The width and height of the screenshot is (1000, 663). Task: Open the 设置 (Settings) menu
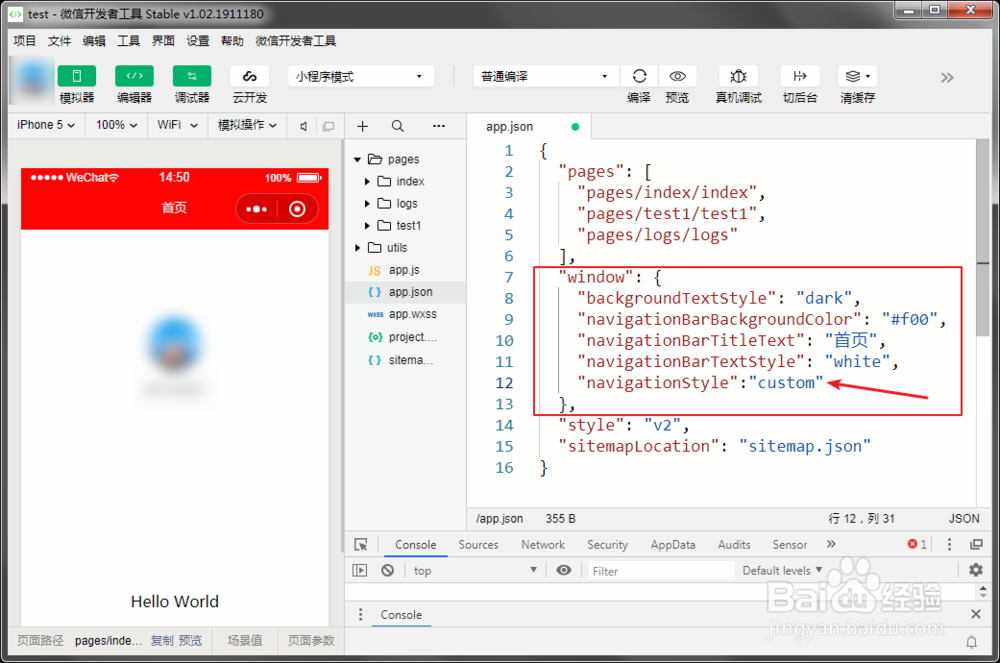click(197, 41)
